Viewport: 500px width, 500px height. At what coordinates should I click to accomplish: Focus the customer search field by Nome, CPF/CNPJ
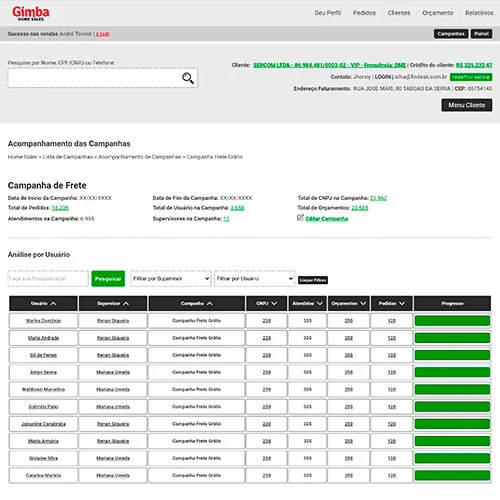(103, 78)
